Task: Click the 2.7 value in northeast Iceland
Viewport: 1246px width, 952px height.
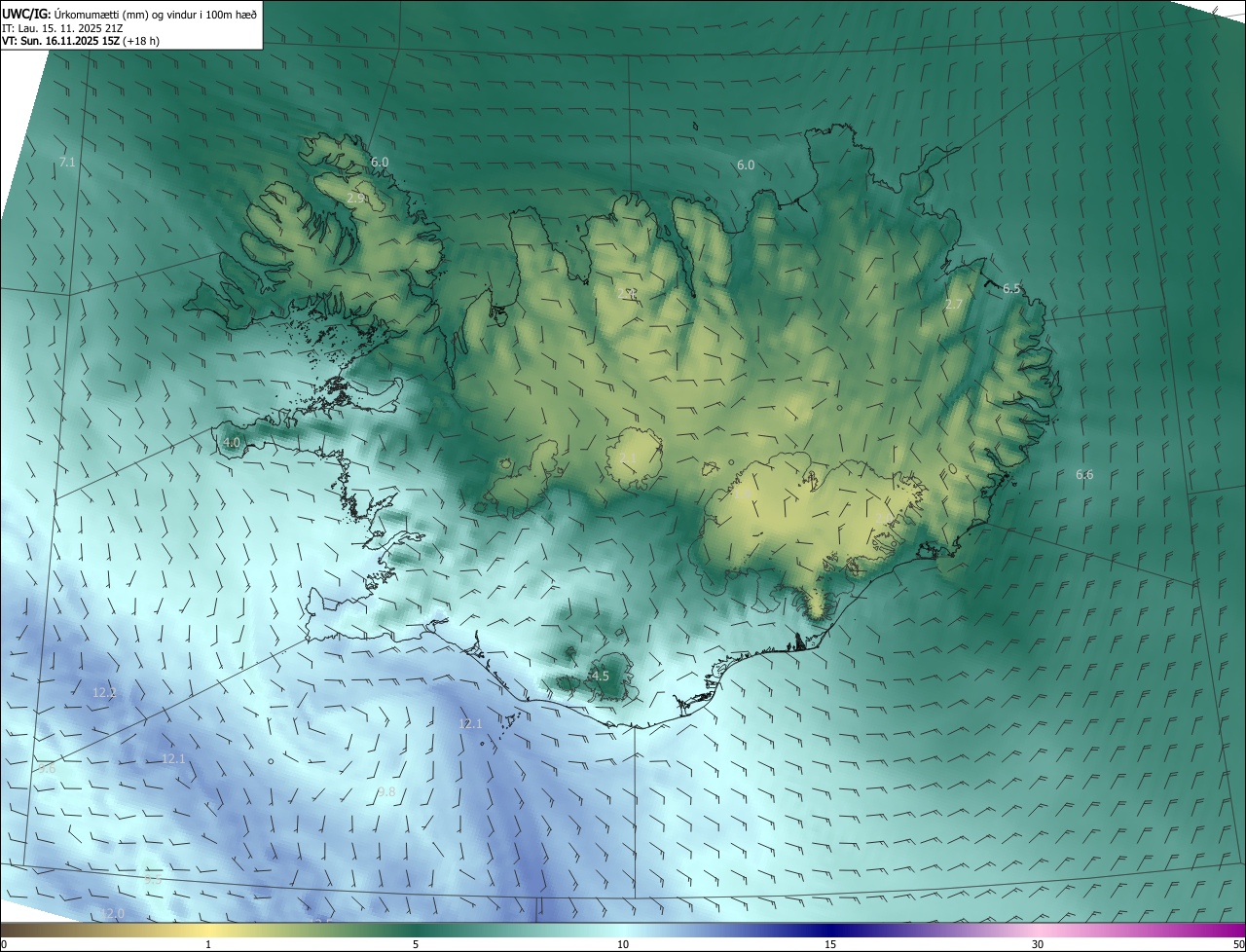Action: pos(954,305)
